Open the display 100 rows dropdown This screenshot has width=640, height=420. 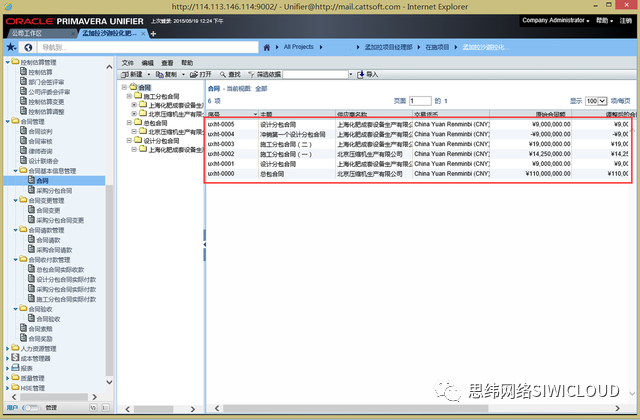click(596, 101)
